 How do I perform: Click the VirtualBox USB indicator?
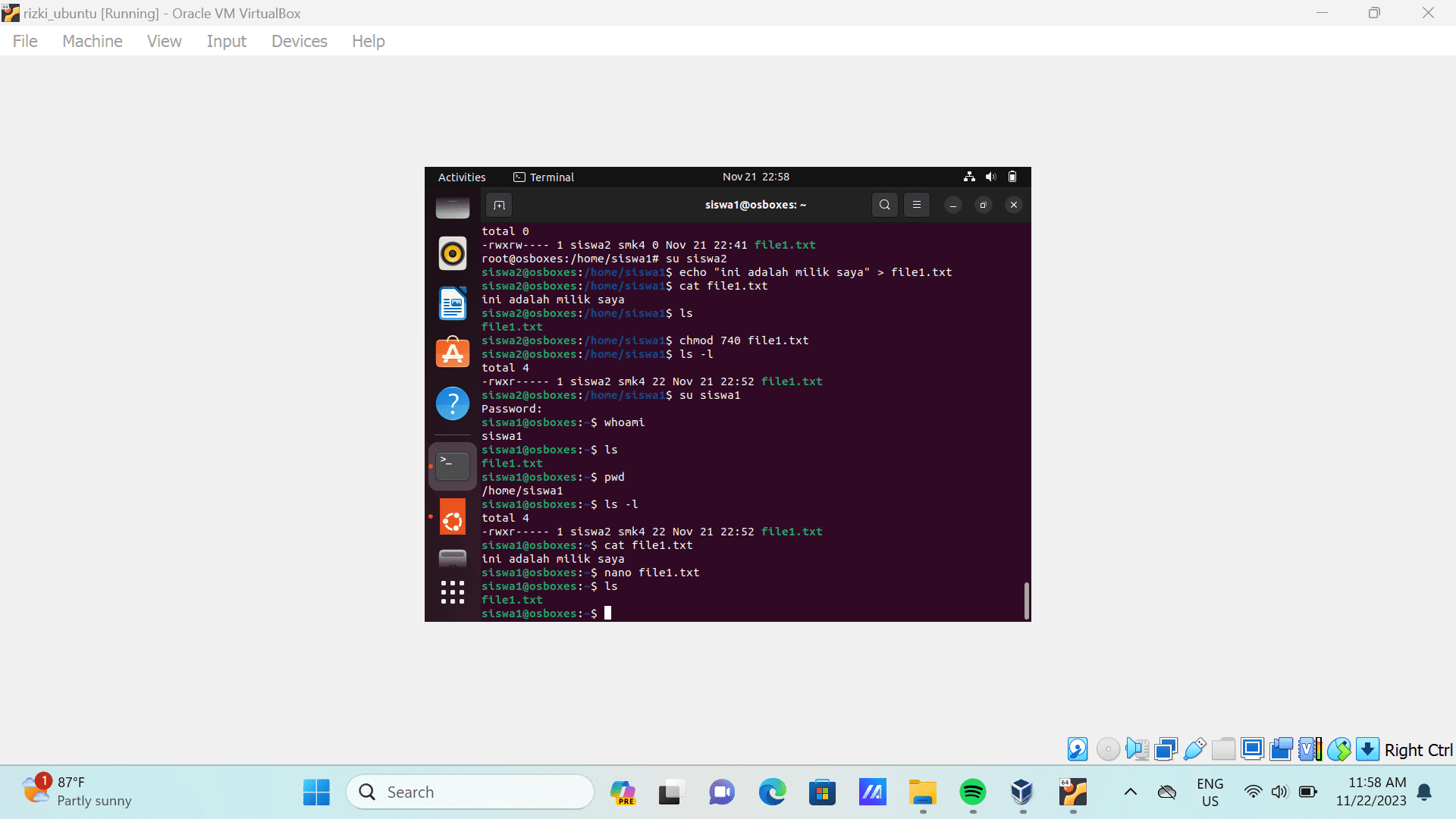tap(1194, 749)
